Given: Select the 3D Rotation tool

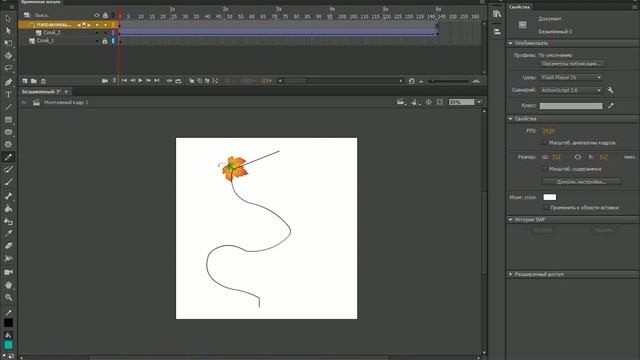Looking at the screenshot, I should (x=8, y=56).
